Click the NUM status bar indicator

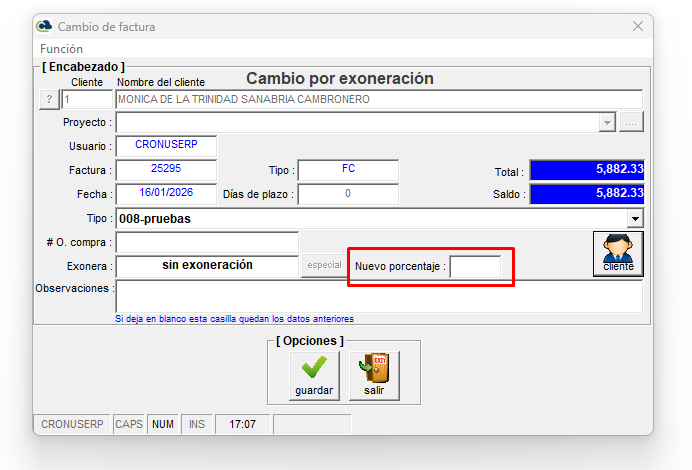[163, 424]
